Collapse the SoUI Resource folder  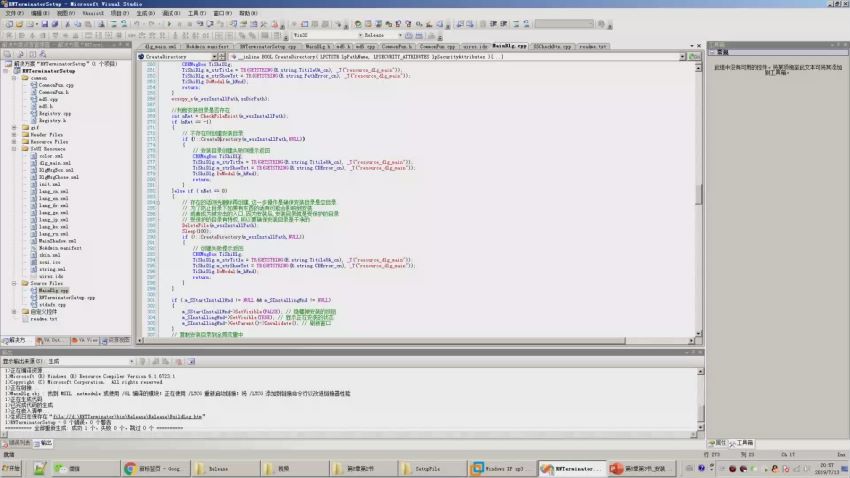14,149
